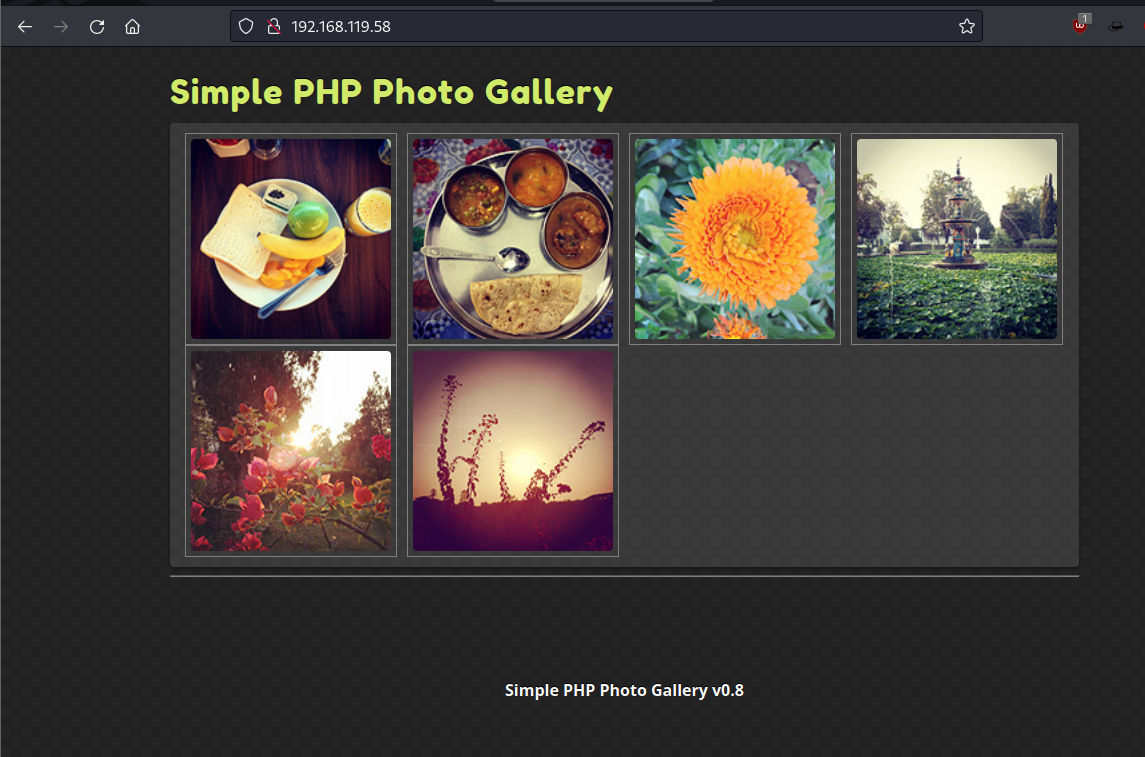
Task: Open the uBlock Origin extension
Action: click(1080, 27)
